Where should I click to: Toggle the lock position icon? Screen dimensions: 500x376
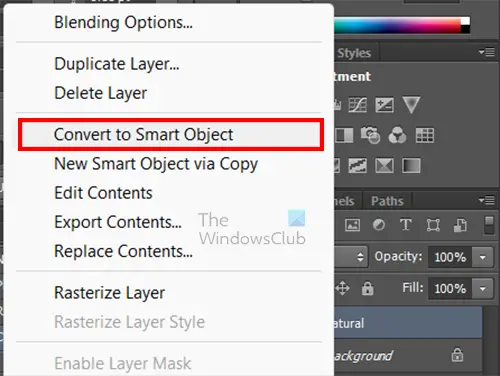342,288
